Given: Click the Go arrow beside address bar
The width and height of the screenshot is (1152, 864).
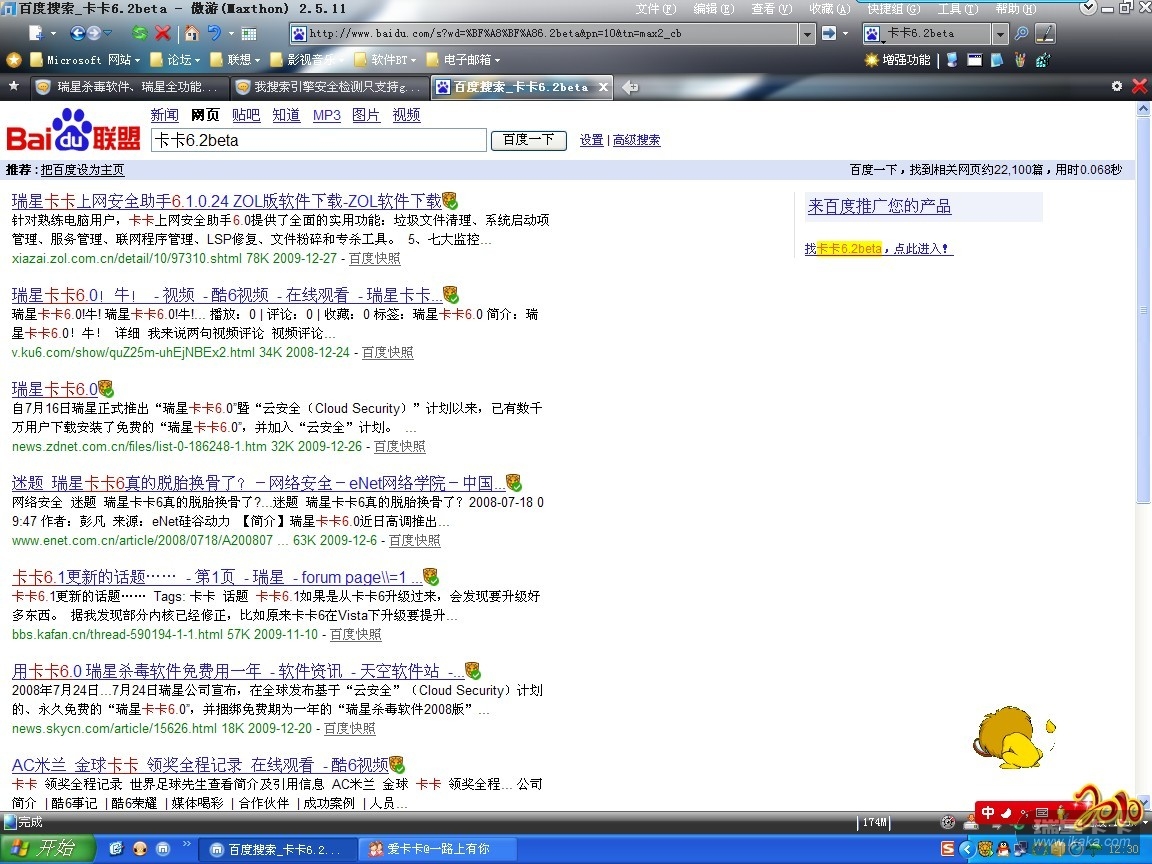Looking at the screenshot, I should pyautogui.click(x=829, y=33).
